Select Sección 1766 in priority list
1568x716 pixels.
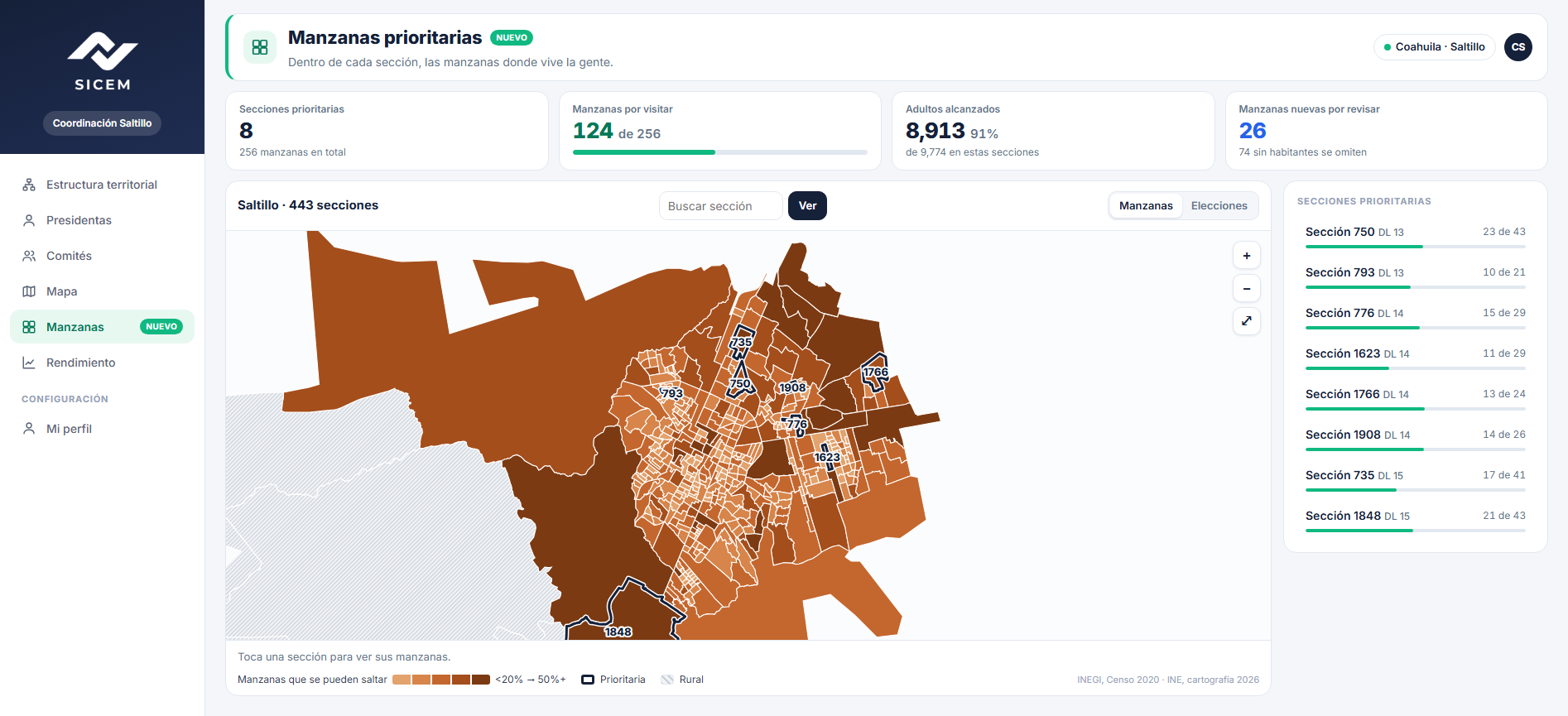pyautogui.click(x=1416, y=398)
